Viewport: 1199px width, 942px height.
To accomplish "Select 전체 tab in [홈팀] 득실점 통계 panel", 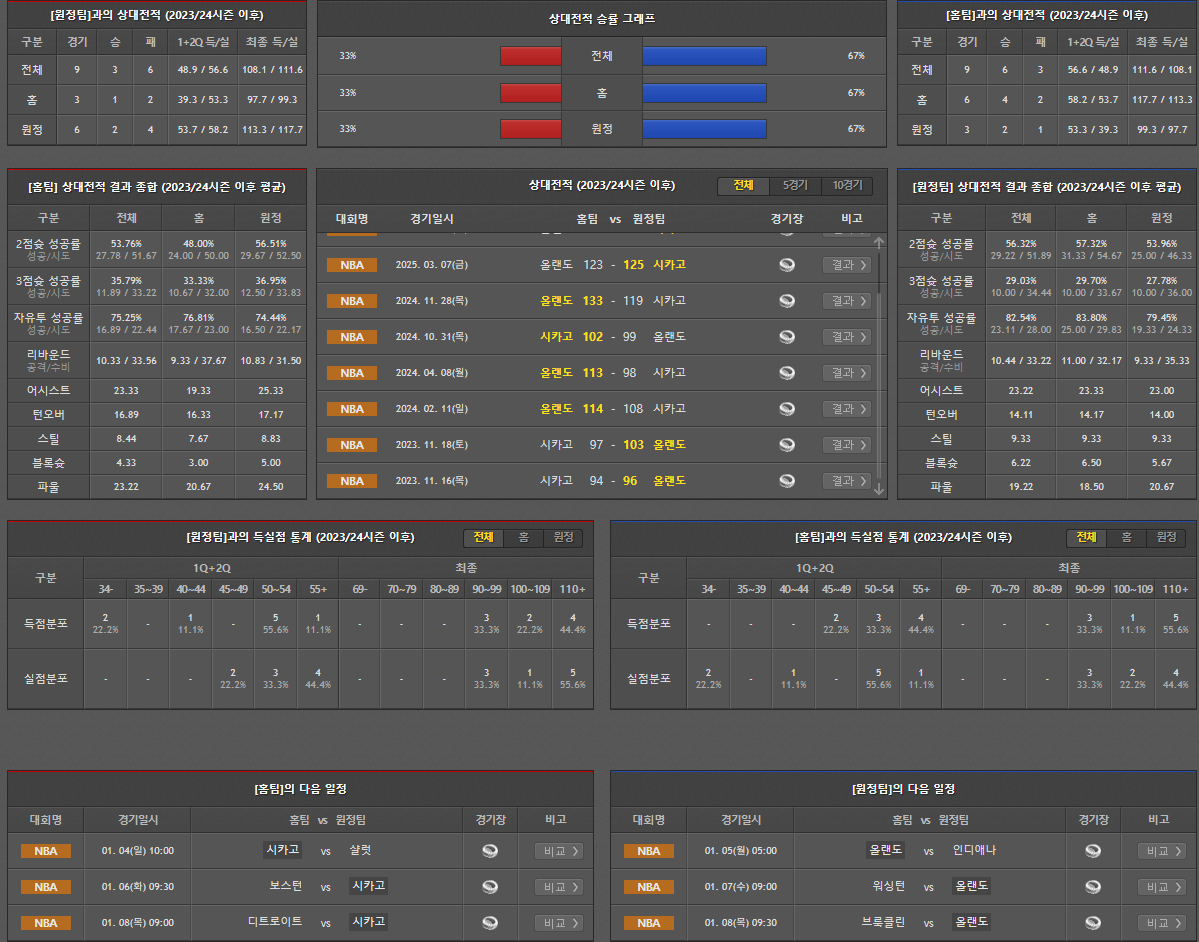I will [1086, 538].
